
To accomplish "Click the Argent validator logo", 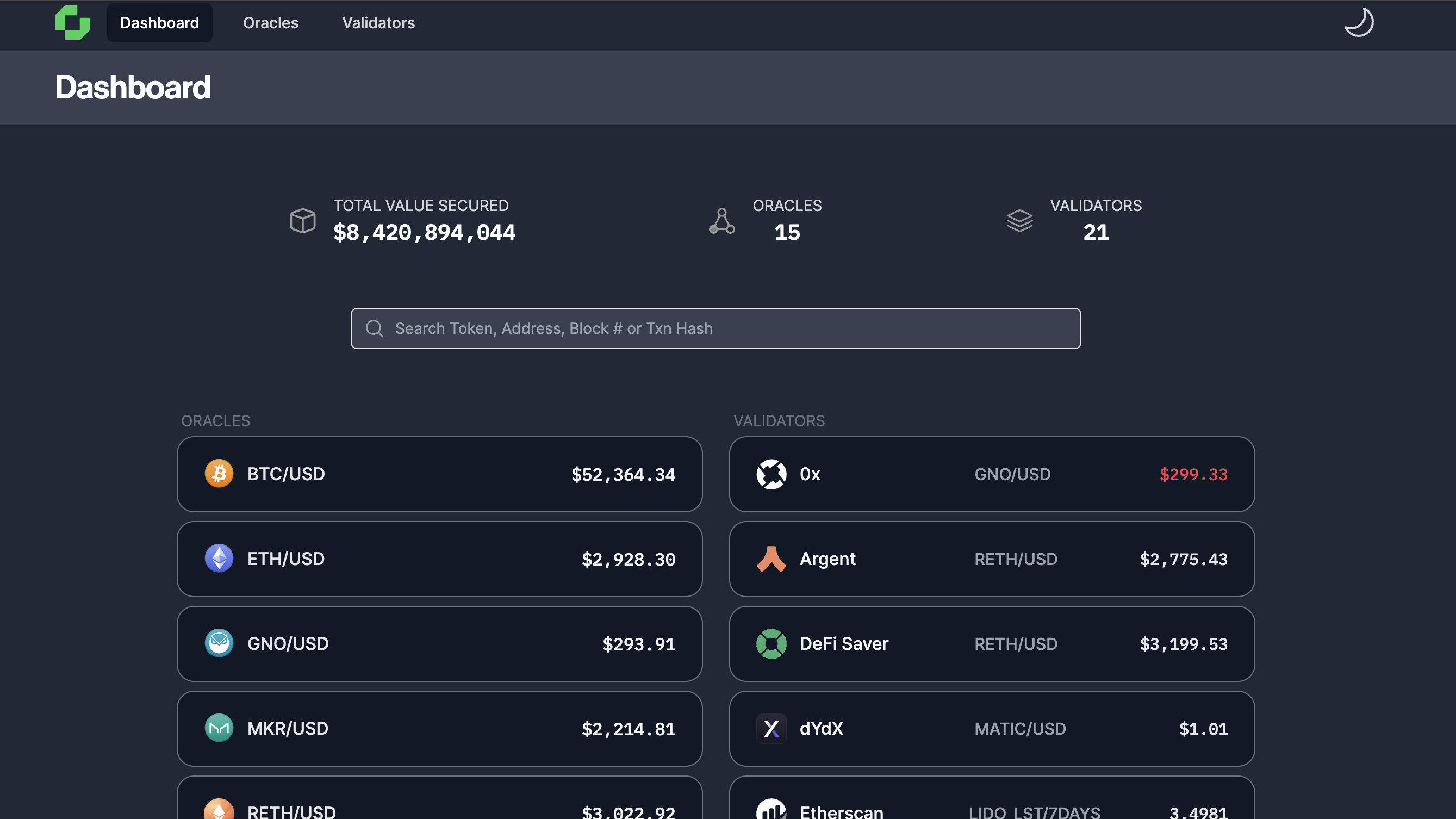I will coord(771,559).
